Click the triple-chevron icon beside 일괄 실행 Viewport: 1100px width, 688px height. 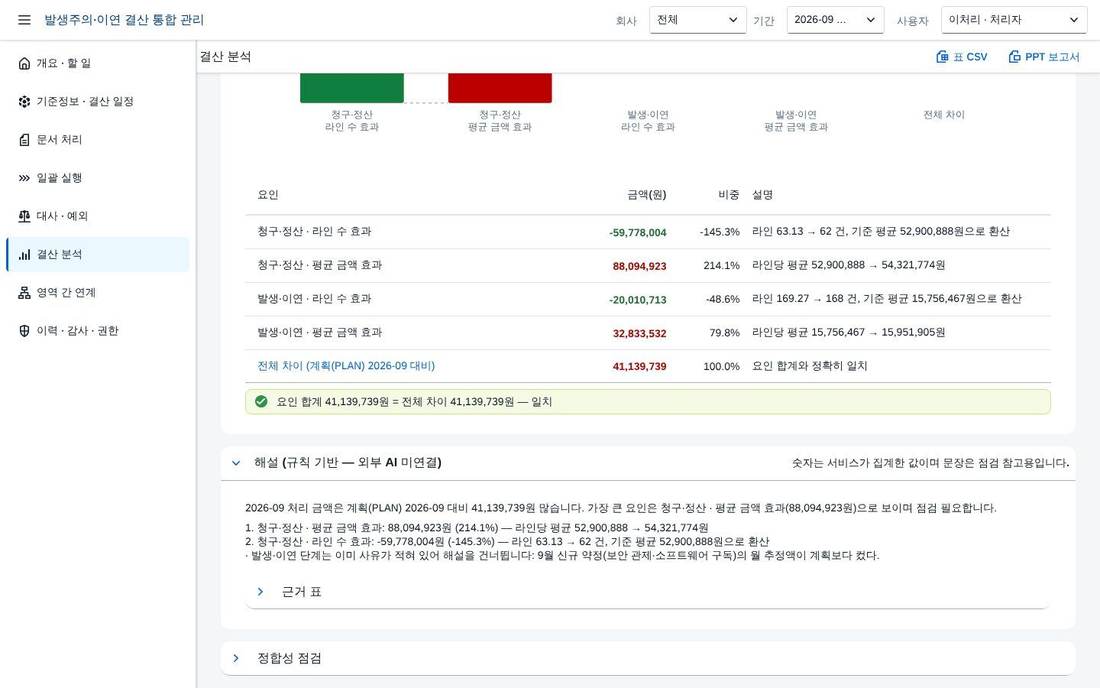pyautogui.click(x=25, y=178)
